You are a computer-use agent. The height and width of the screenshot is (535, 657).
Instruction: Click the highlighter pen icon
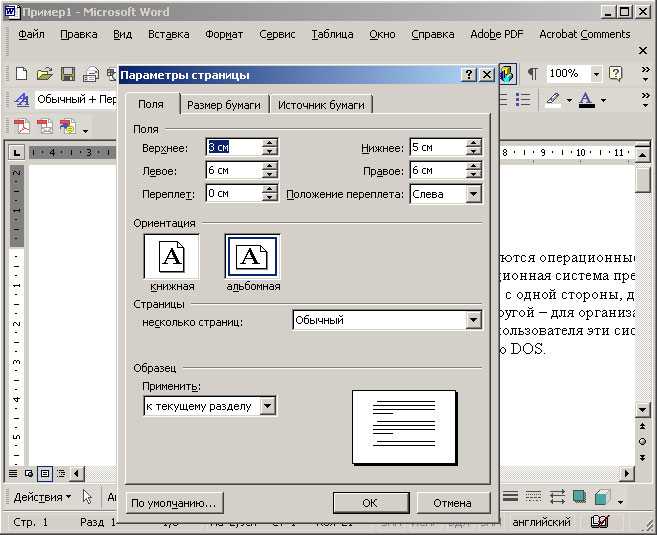pyautogui.click(x=553, y=99)
